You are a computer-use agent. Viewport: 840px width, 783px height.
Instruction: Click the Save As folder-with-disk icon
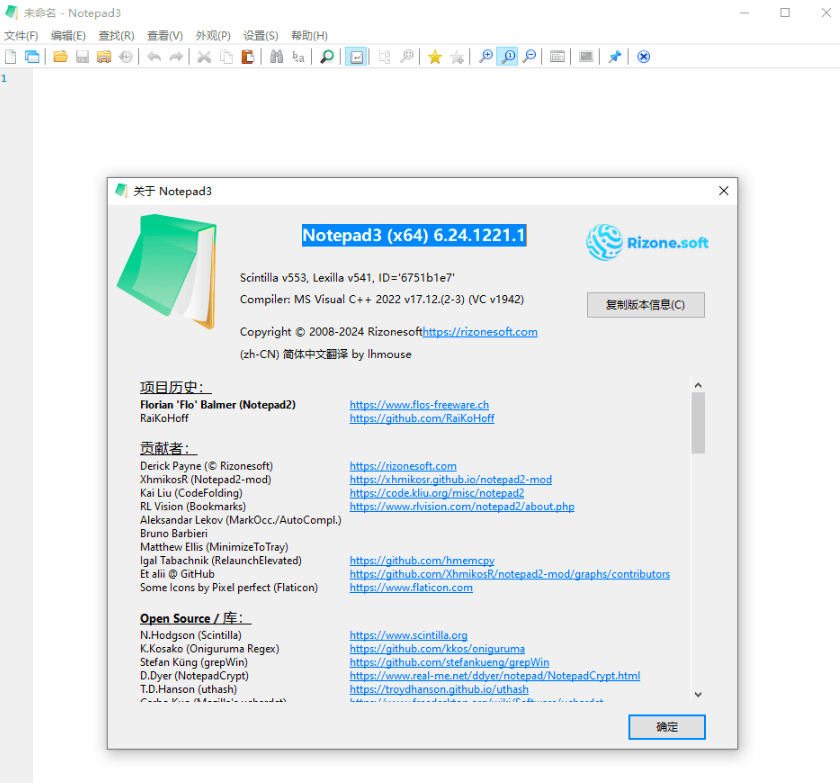pos(104,57)
